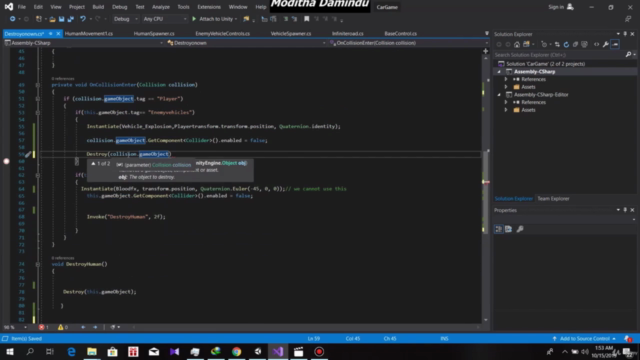640x360 pixels.
Task: Toggle Preview Selected Items in Solution Explorer toolbar
Action: point(615,44)
